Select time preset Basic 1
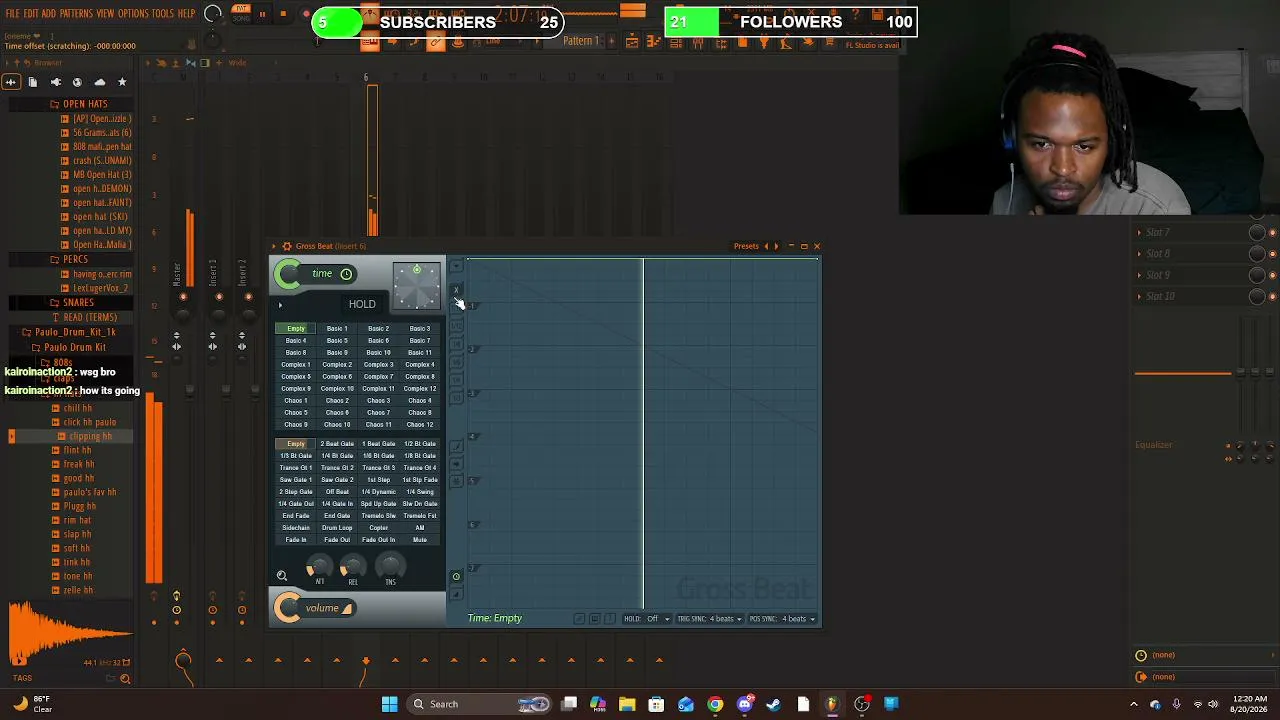 pyautogui.click(x=337, y=329)
